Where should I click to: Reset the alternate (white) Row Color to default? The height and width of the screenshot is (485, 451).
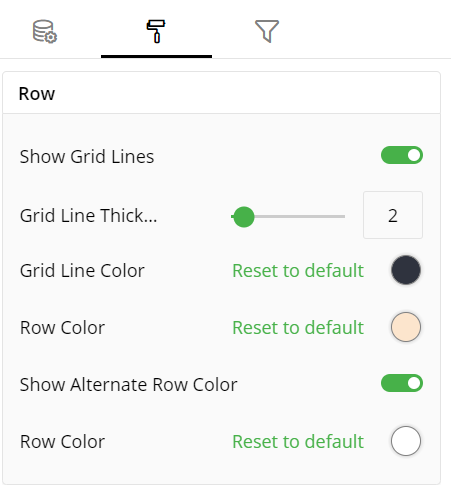tap(298, 442)
